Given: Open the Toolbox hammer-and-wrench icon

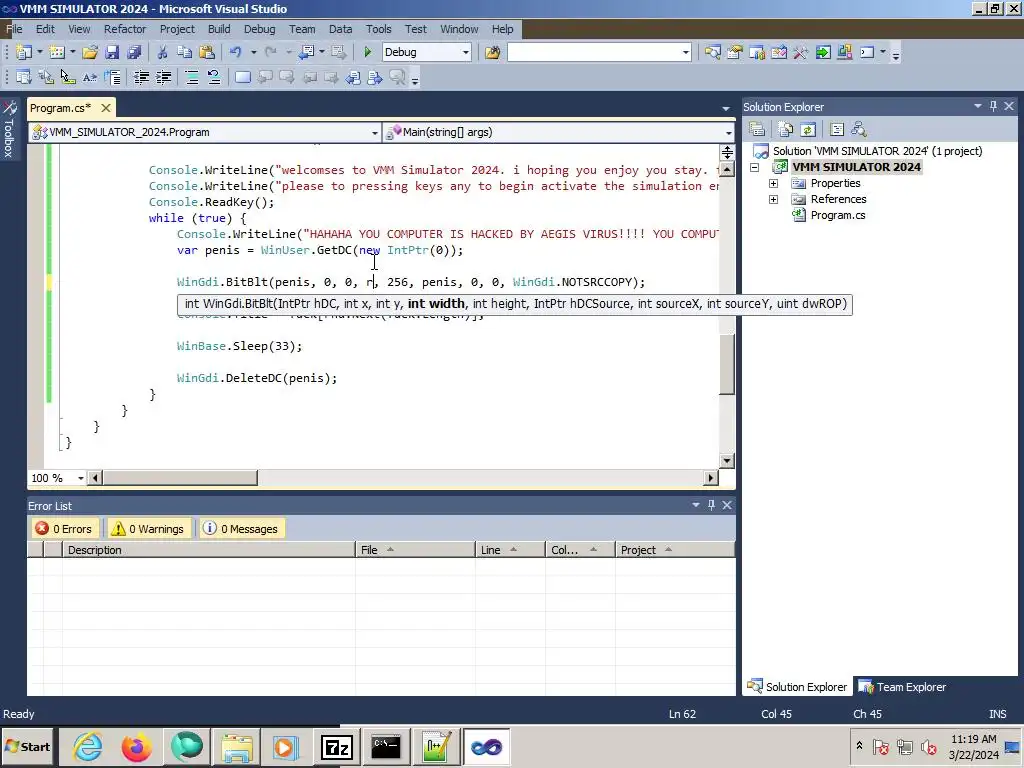Looking at the screenshot, I should (801, 52).
